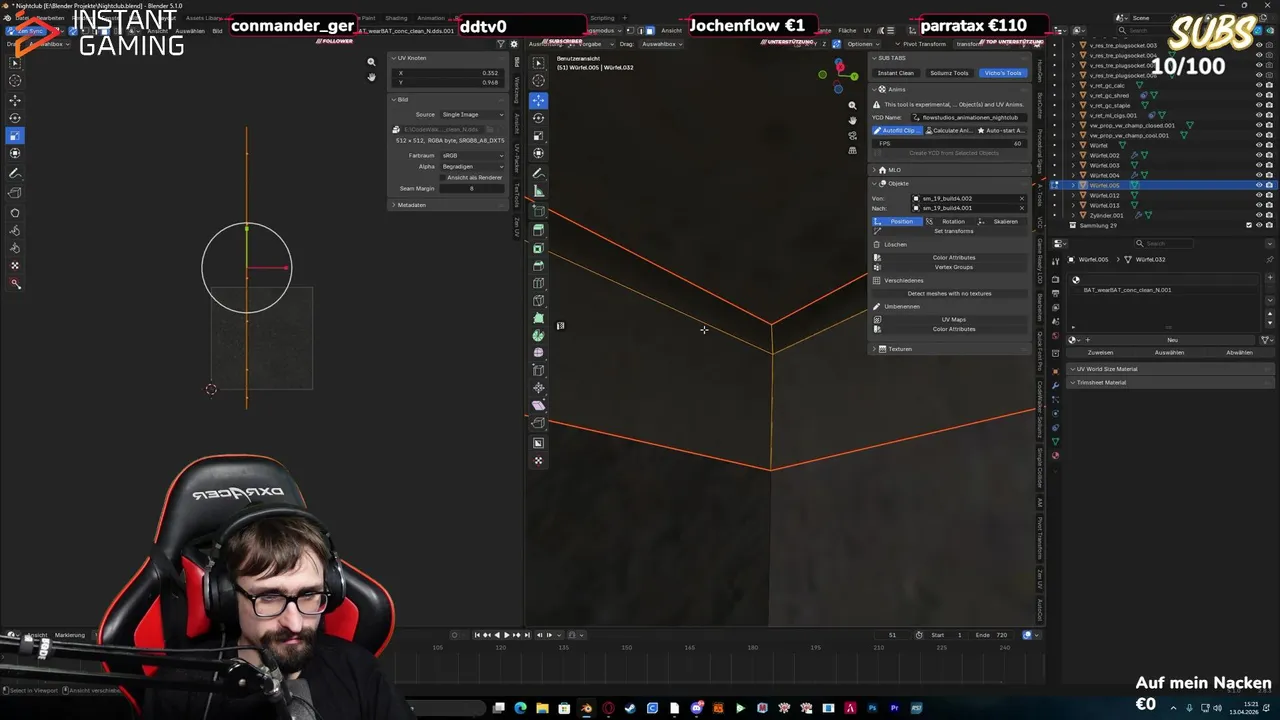Screen dimensions: 1280x720
Task: Click the pan hand in UV editor
Action: pyautogui.click(x=371, y=77)
